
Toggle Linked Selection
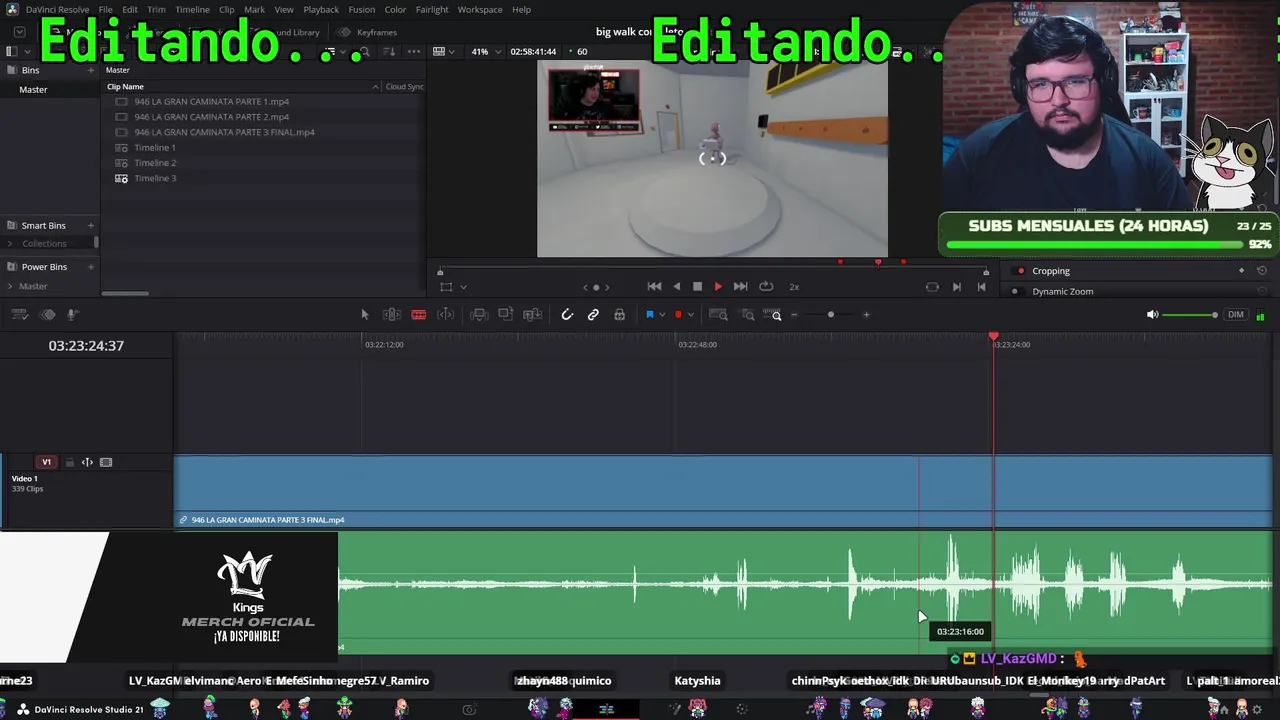point(593,315)
